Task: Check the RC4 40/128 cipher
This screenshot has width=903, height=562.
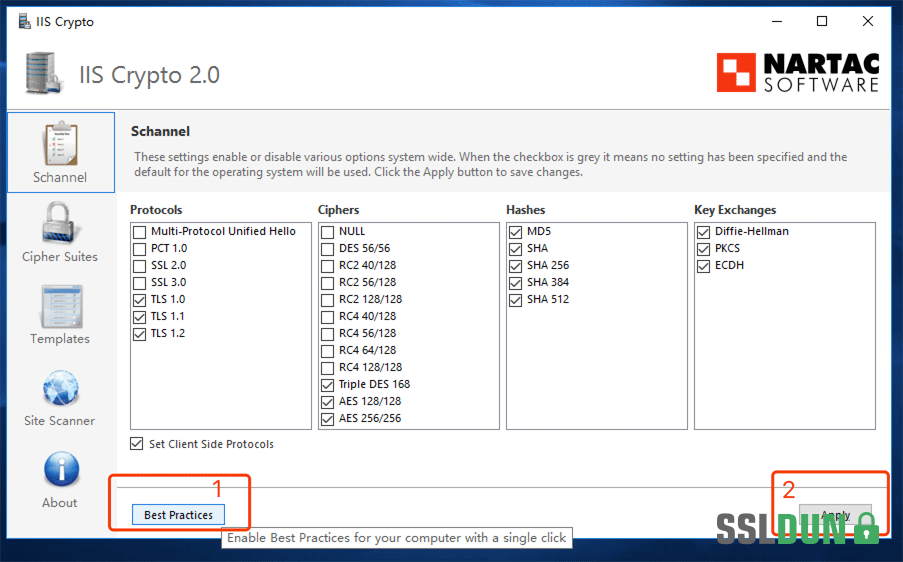Action: pos(327,317)
